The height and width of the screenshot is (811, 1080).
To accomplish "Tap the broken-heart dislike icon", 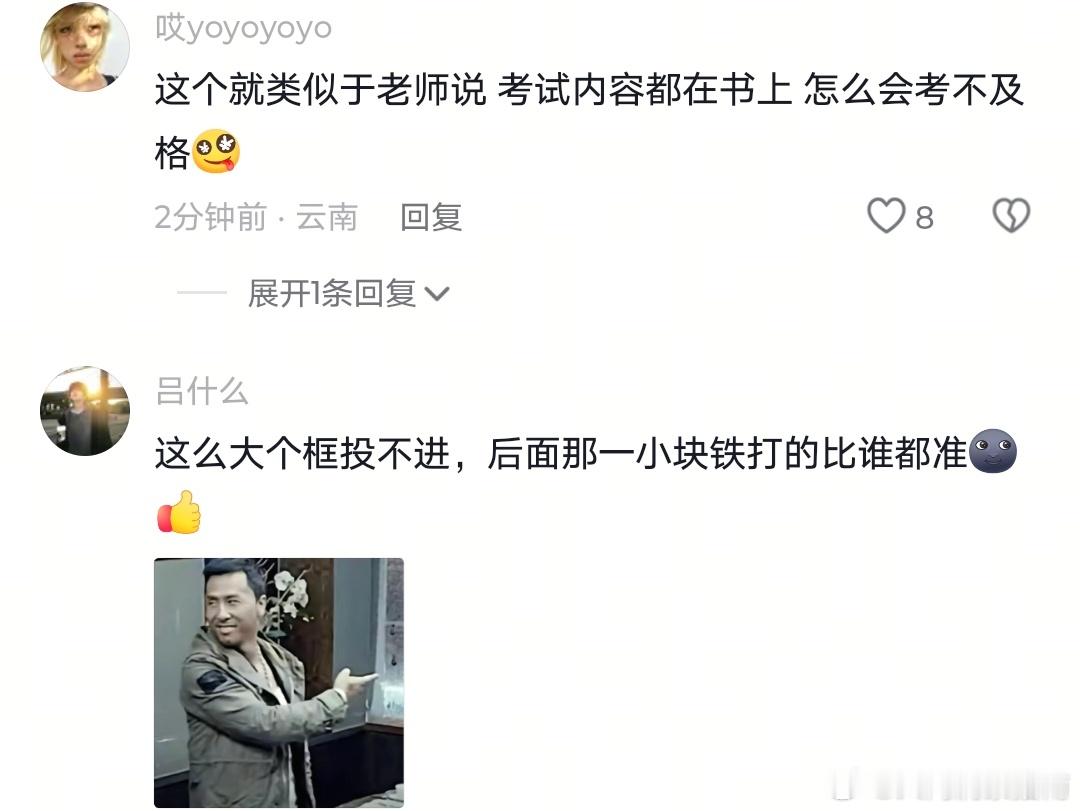I will 1011,216.
